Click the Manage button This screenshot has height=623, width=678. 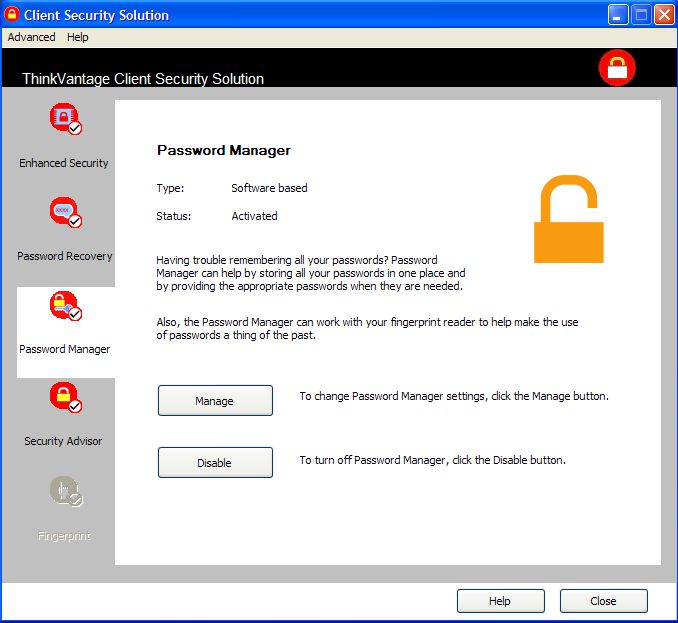[x=215, y=401]
